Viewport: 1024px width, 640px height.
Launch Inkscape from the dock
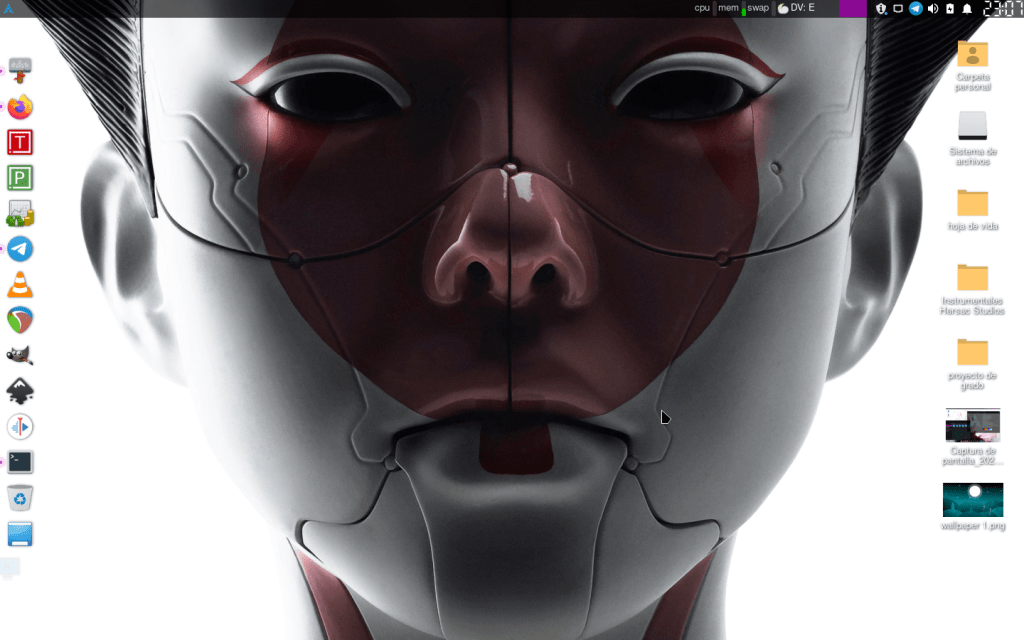pos(20,391)
